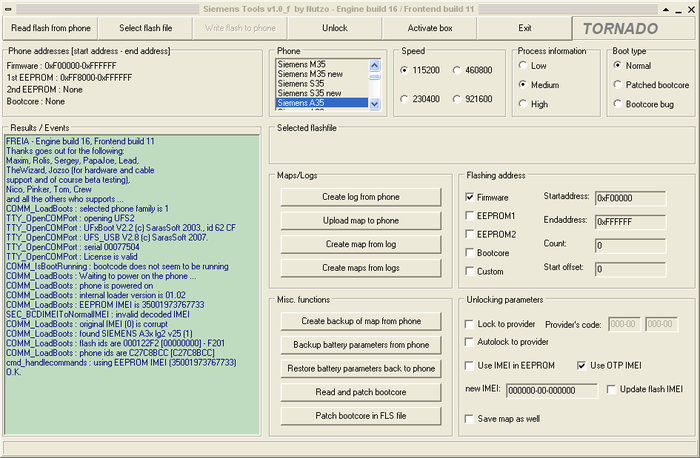Select Siemens M35 new in phone list
This screenshot has width=700, height=458.
322,74
